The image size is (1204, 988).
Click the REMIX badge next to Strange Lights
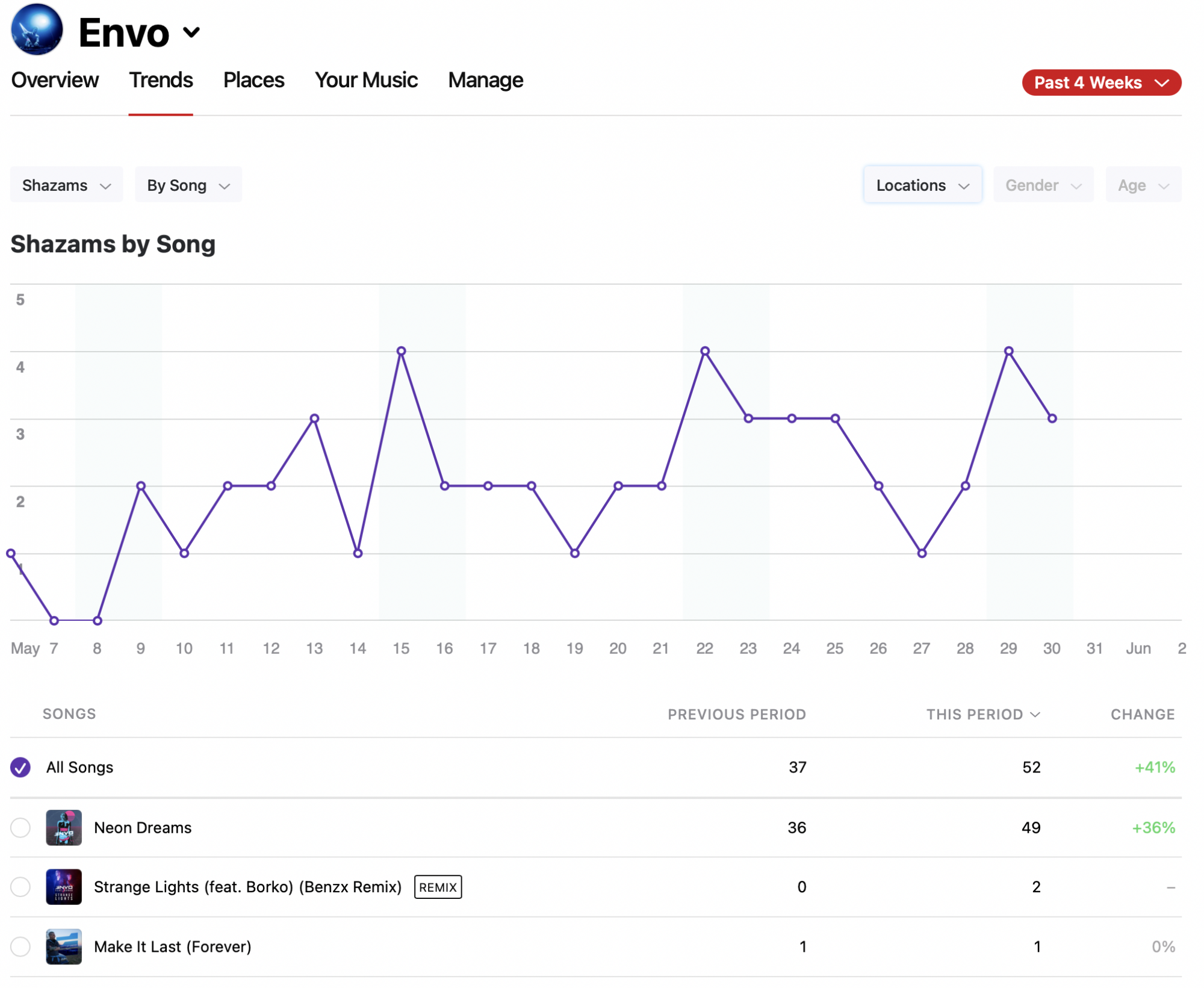pos(438,887)
